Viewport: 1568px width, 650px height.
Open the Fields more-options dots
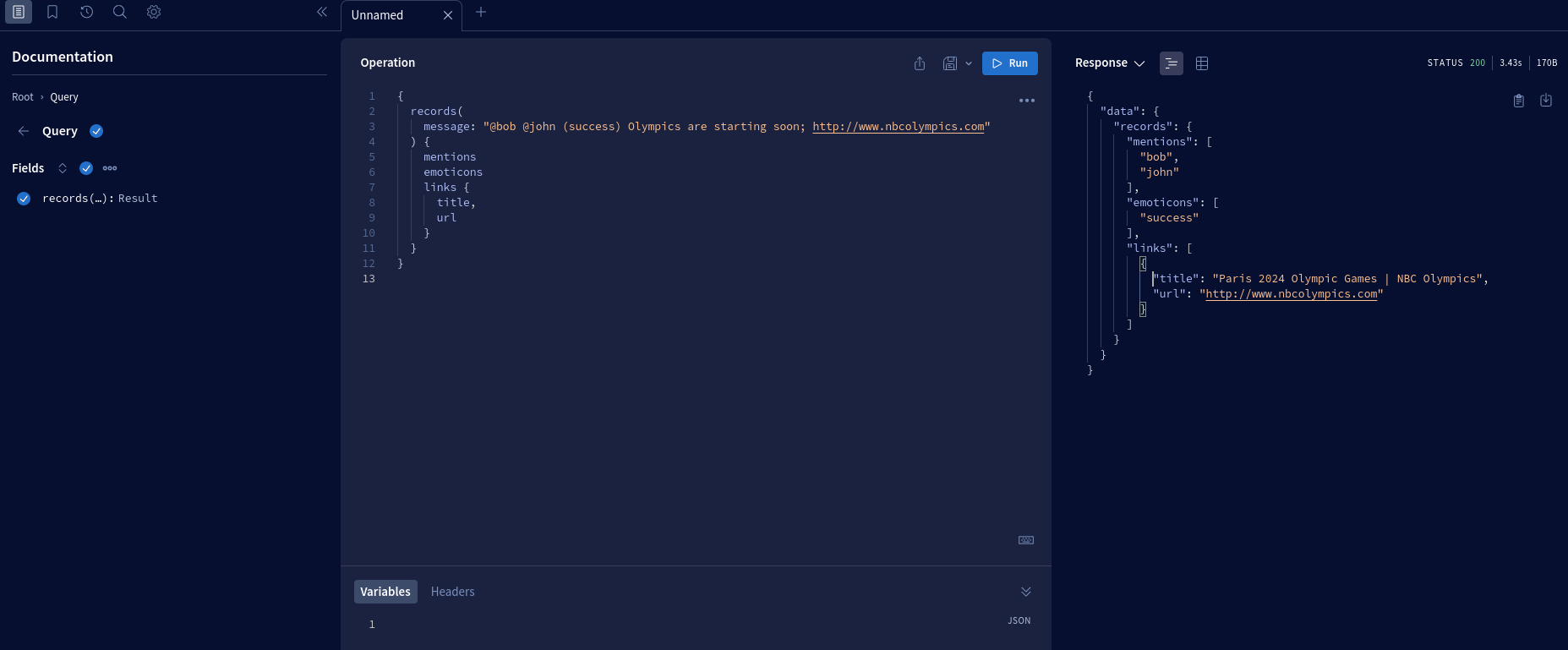pyautogui.click(x=110, y=168)
